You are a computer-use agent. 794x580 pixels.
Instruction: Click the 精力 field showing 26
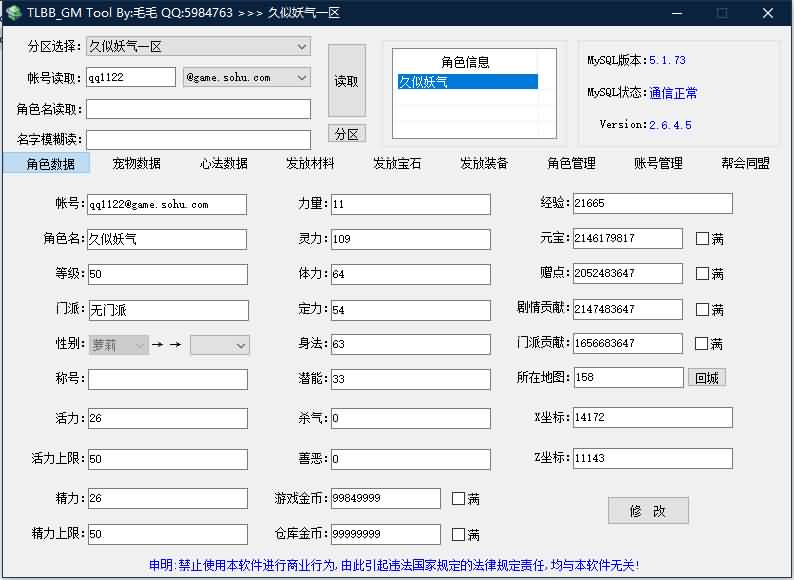(x=168, y=498)
